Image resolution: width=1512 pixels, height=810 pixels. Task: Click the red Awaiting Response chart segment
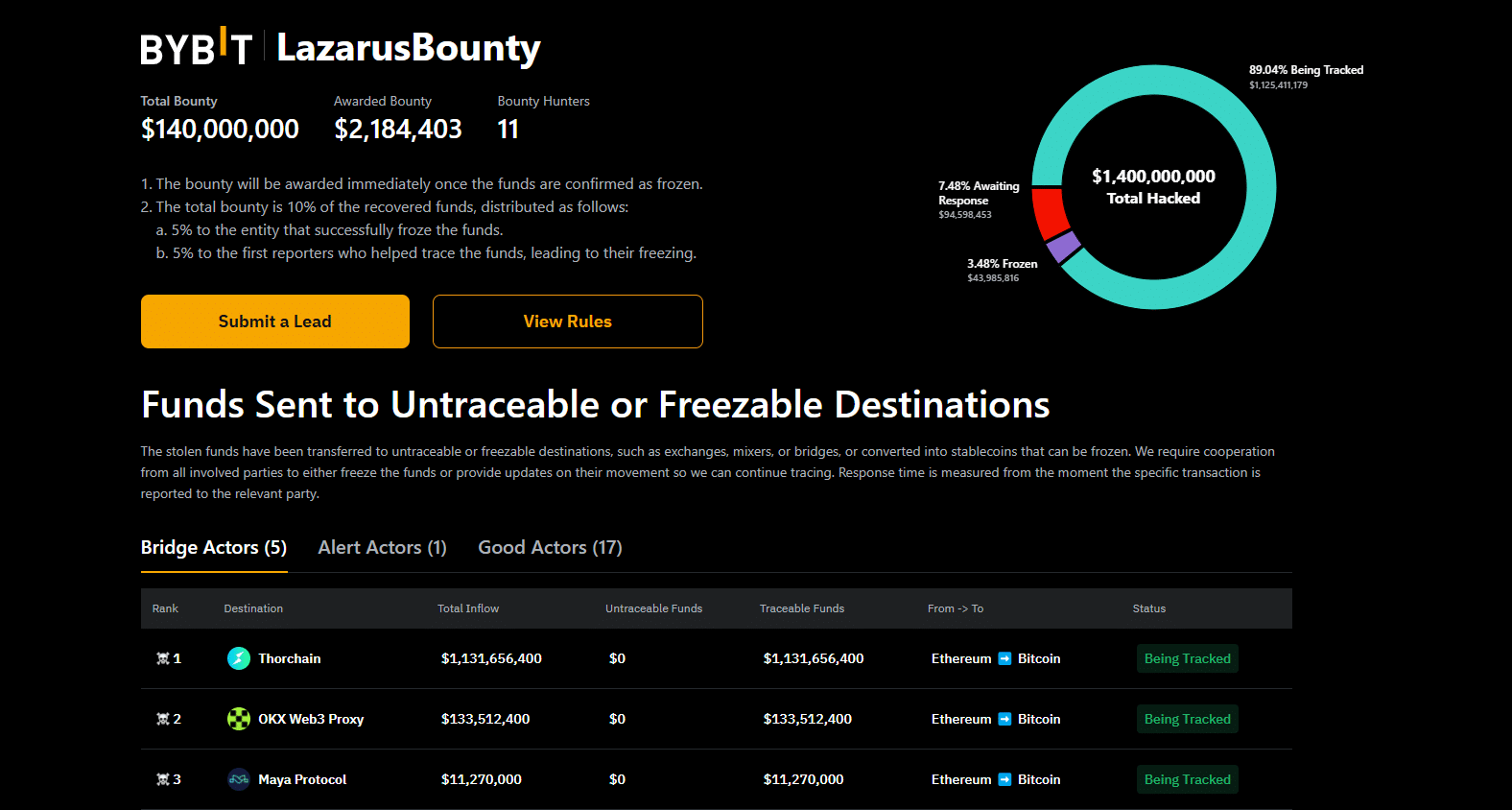[1049, 211]
